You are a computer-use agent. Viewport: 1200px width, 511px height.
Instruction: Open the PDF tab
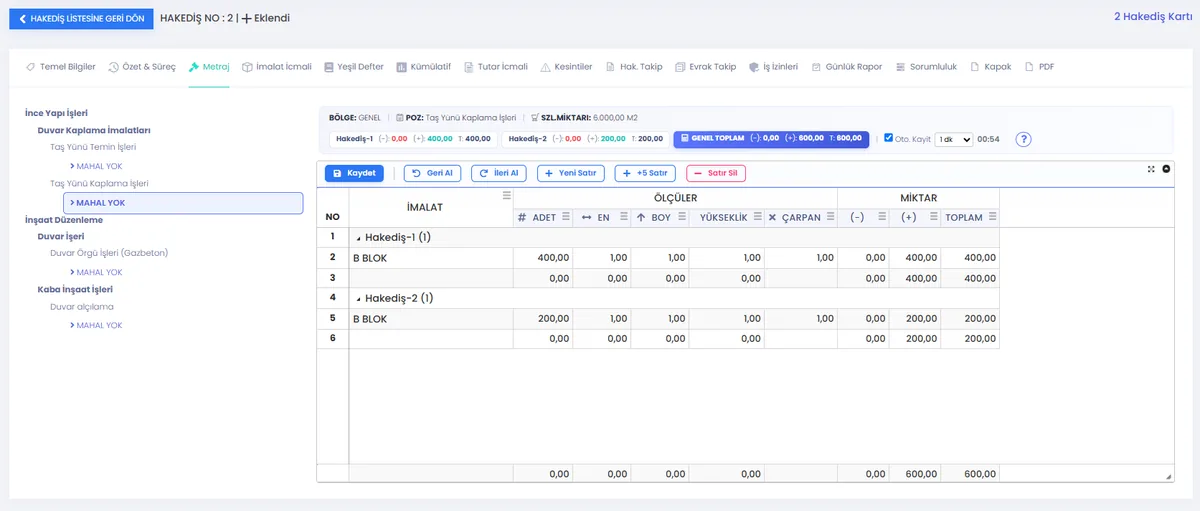1038,67
